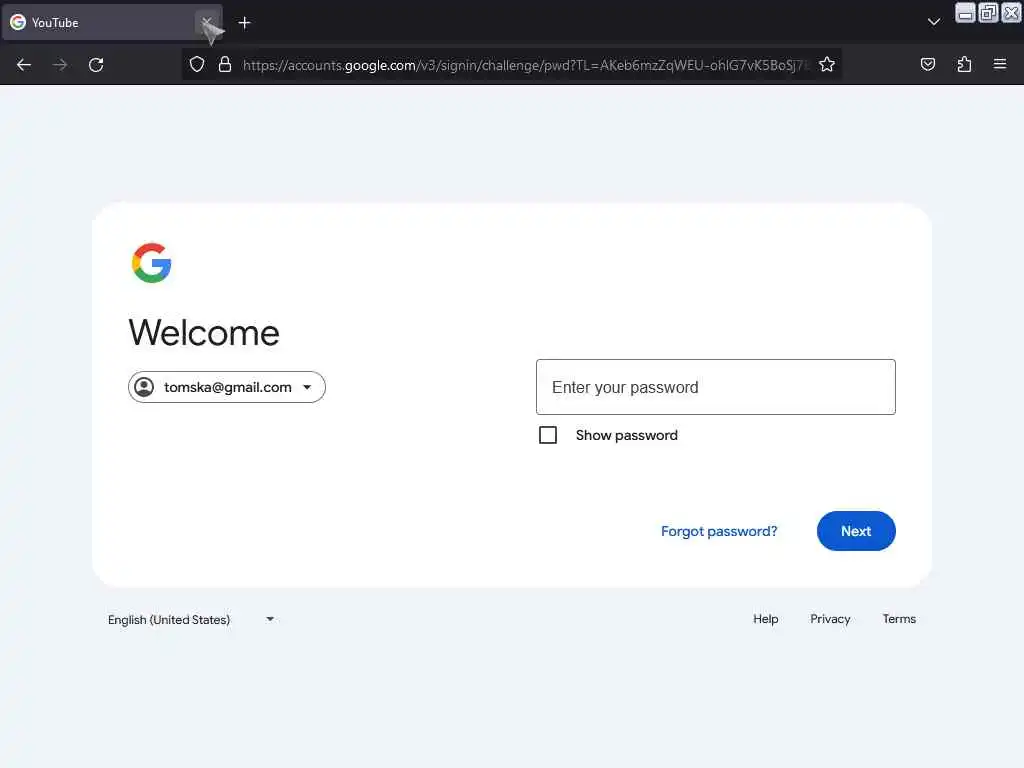
Task: Open the Terms link
Action: pyautogui.click(x=899, y=618)
